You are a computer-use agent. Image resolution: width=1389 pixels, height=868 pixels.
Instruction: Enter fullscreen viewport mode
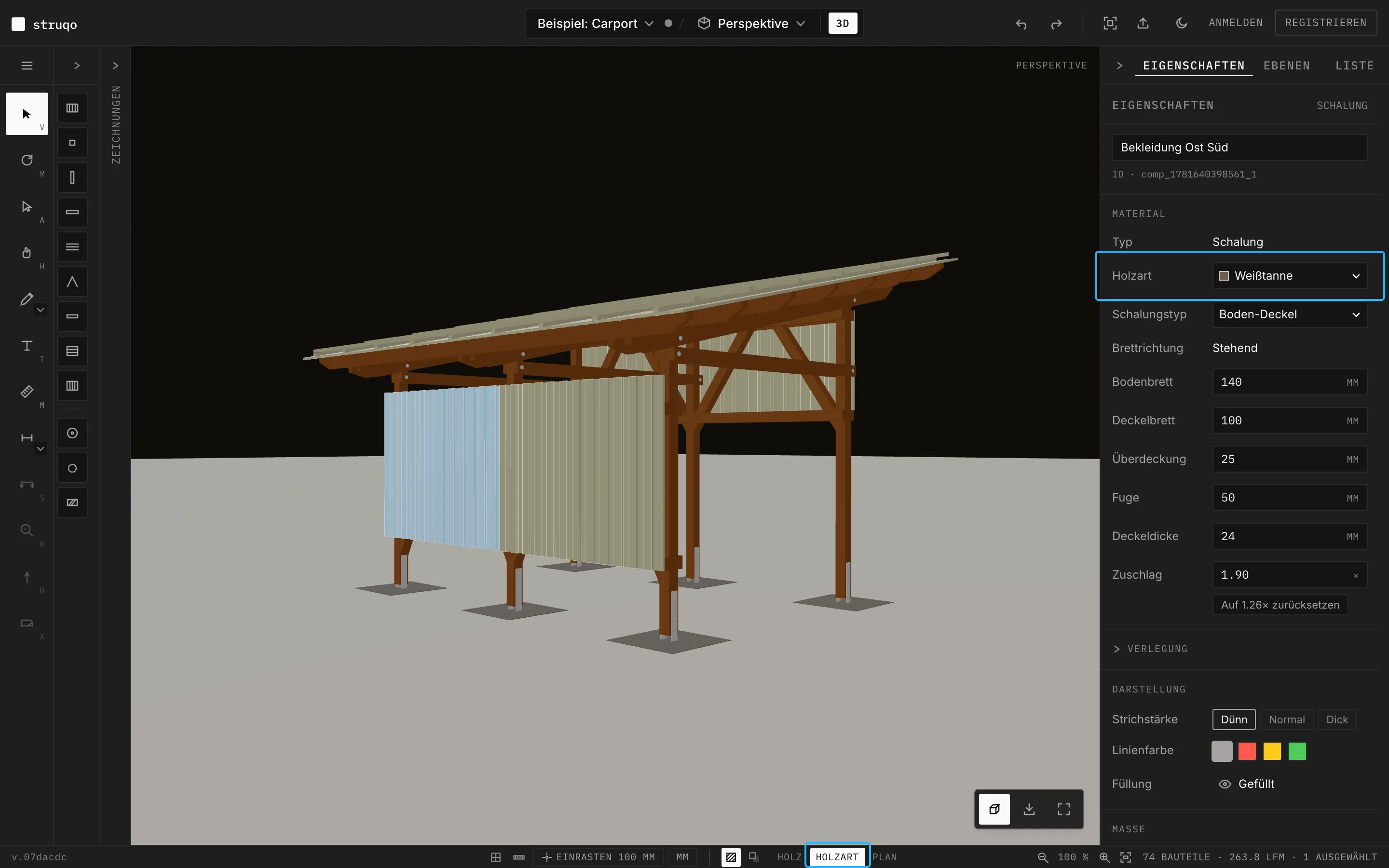(x=1064, y=809)
